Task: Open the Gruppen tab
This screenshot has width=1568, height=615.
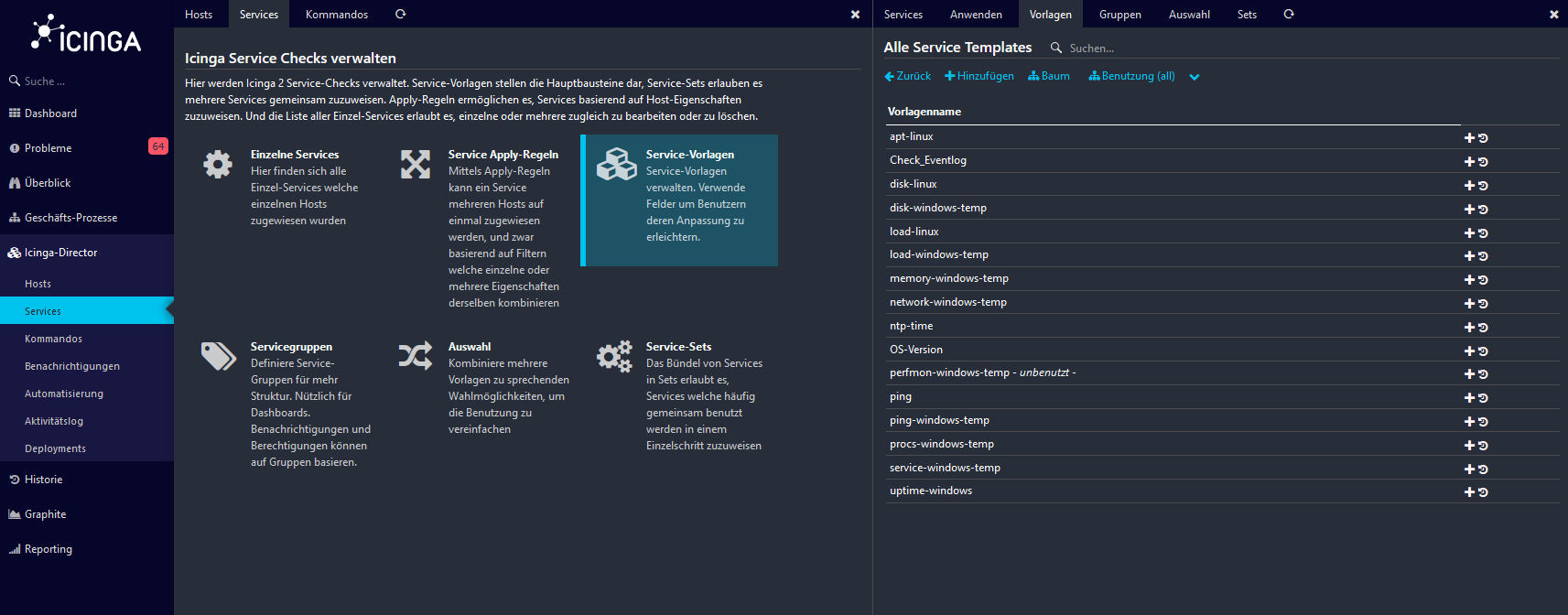Action: (1119, 14)
